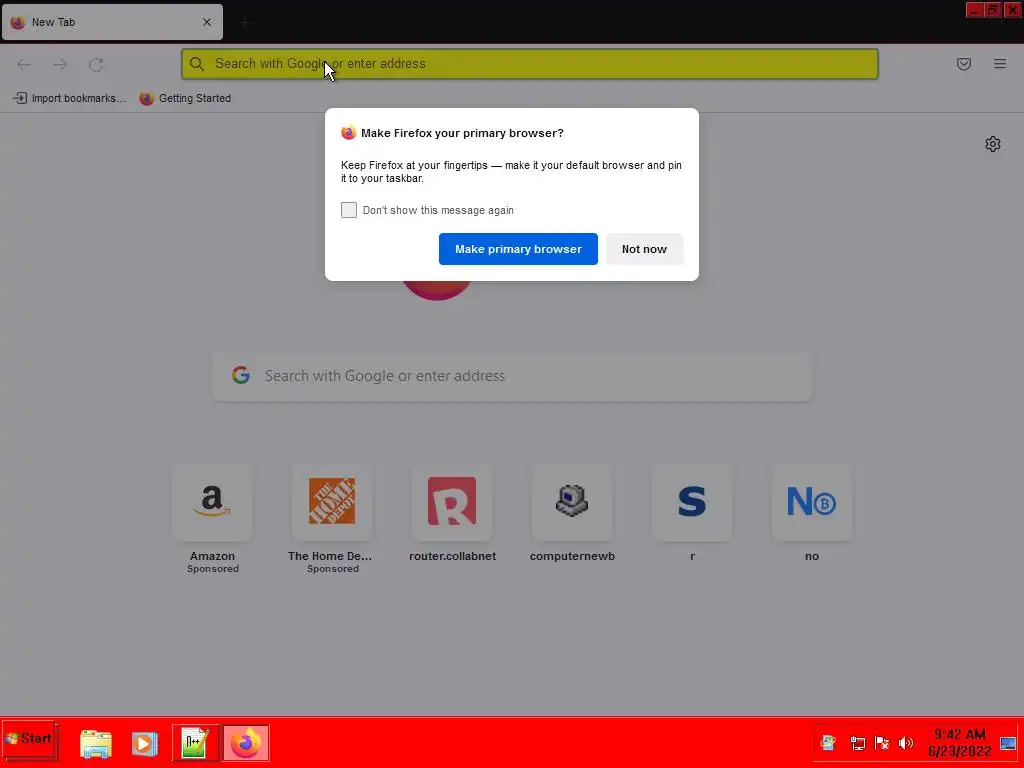Open the shortcut tile labeled no
The height and width of the screenshot is (768, 1024).
pyautogui.click(x=812, y=502)
